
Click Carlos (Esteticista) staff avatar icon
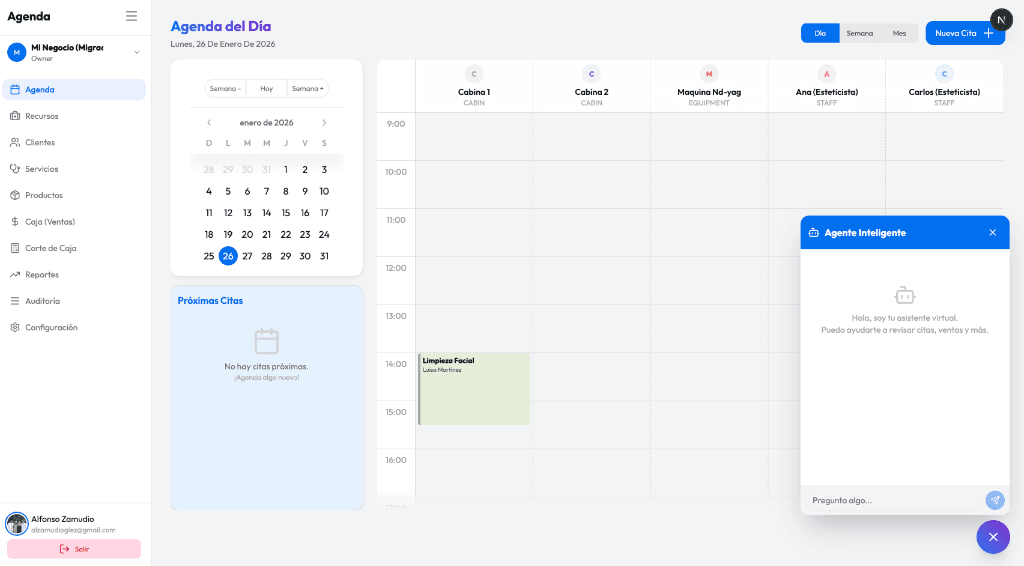(944, 74)
